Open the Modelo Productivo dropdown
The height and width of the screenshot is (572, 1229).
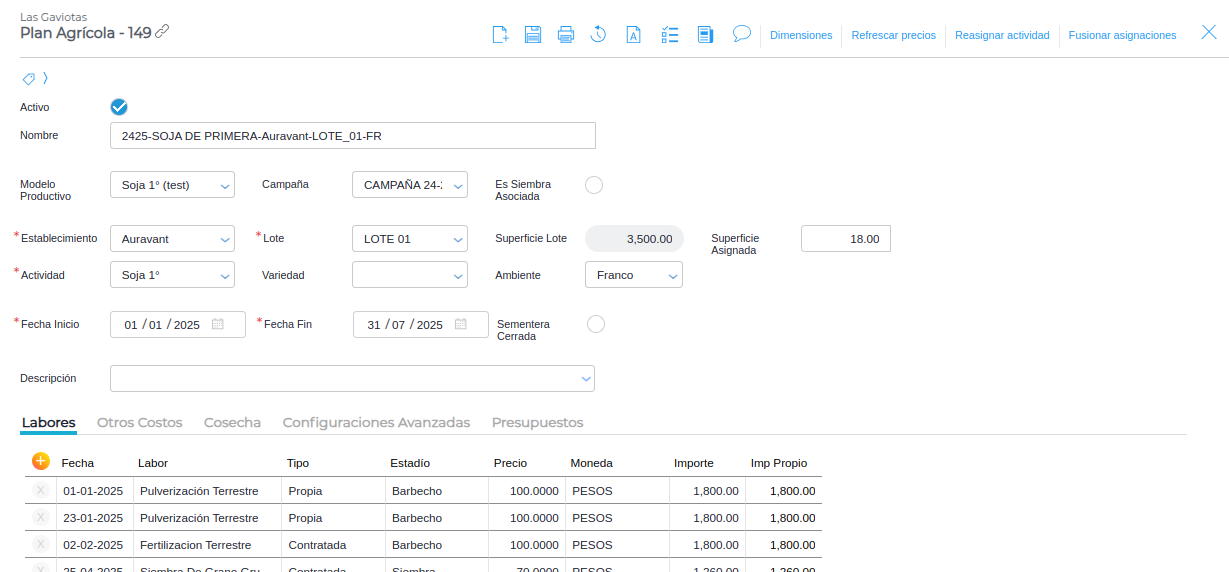click(172, 185)
